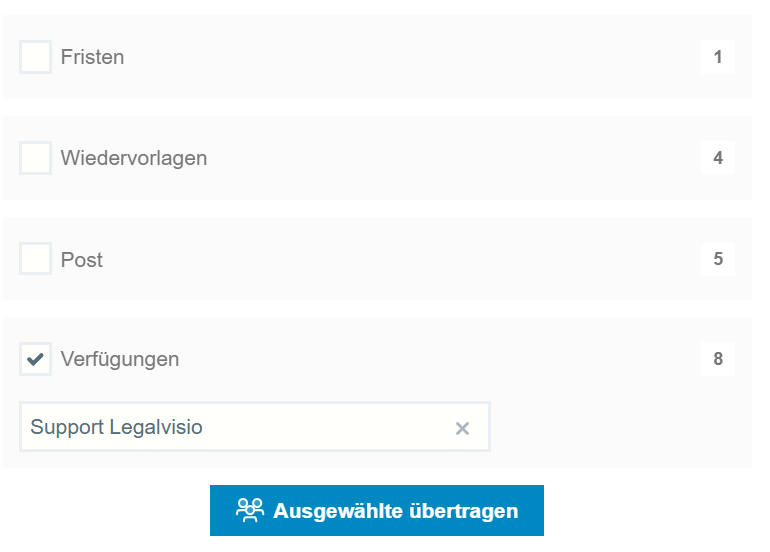Select the Post checkbox
This screenshot has height=552, width=770.
35,258
